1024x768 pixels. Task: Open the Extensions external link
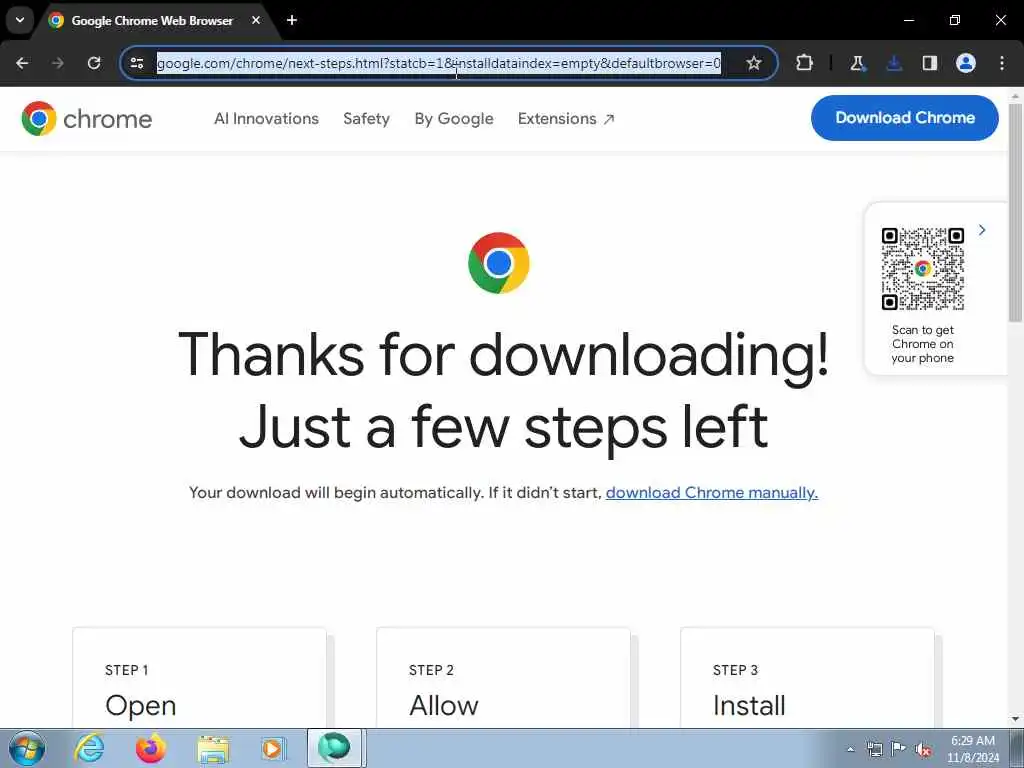(x=566, y=119)
